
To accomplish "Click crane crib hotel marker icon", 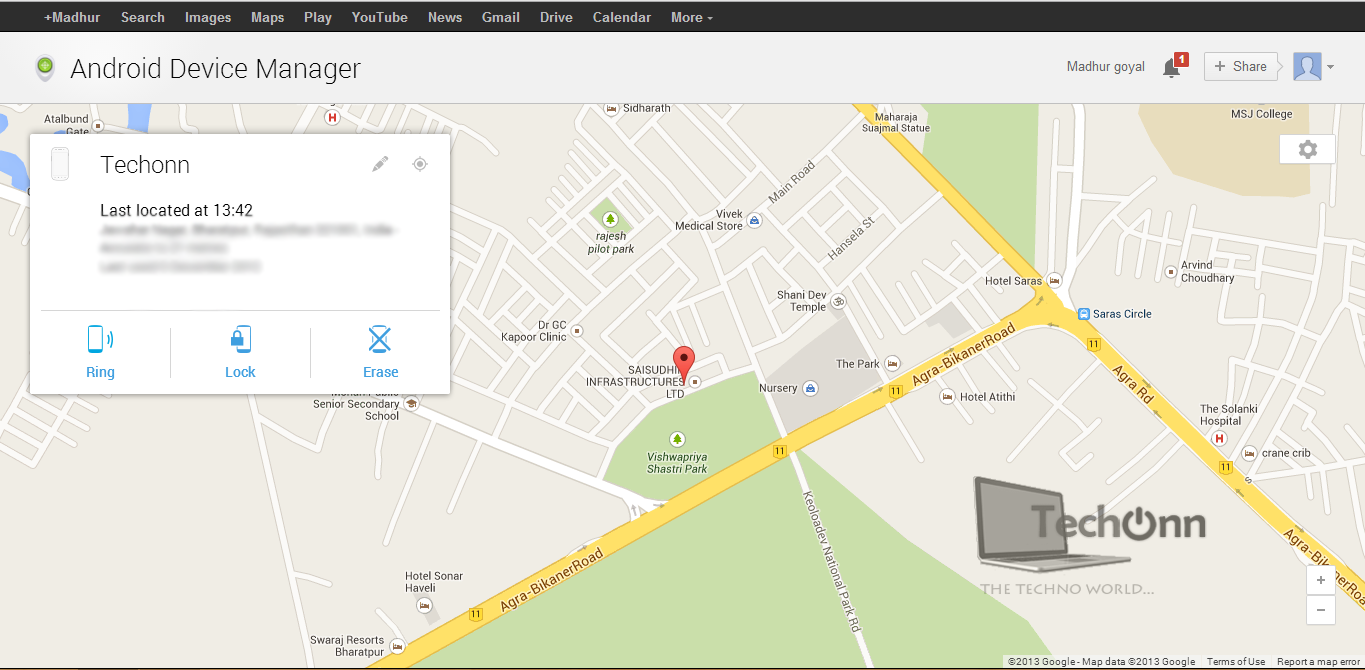I will (1249, 453).
